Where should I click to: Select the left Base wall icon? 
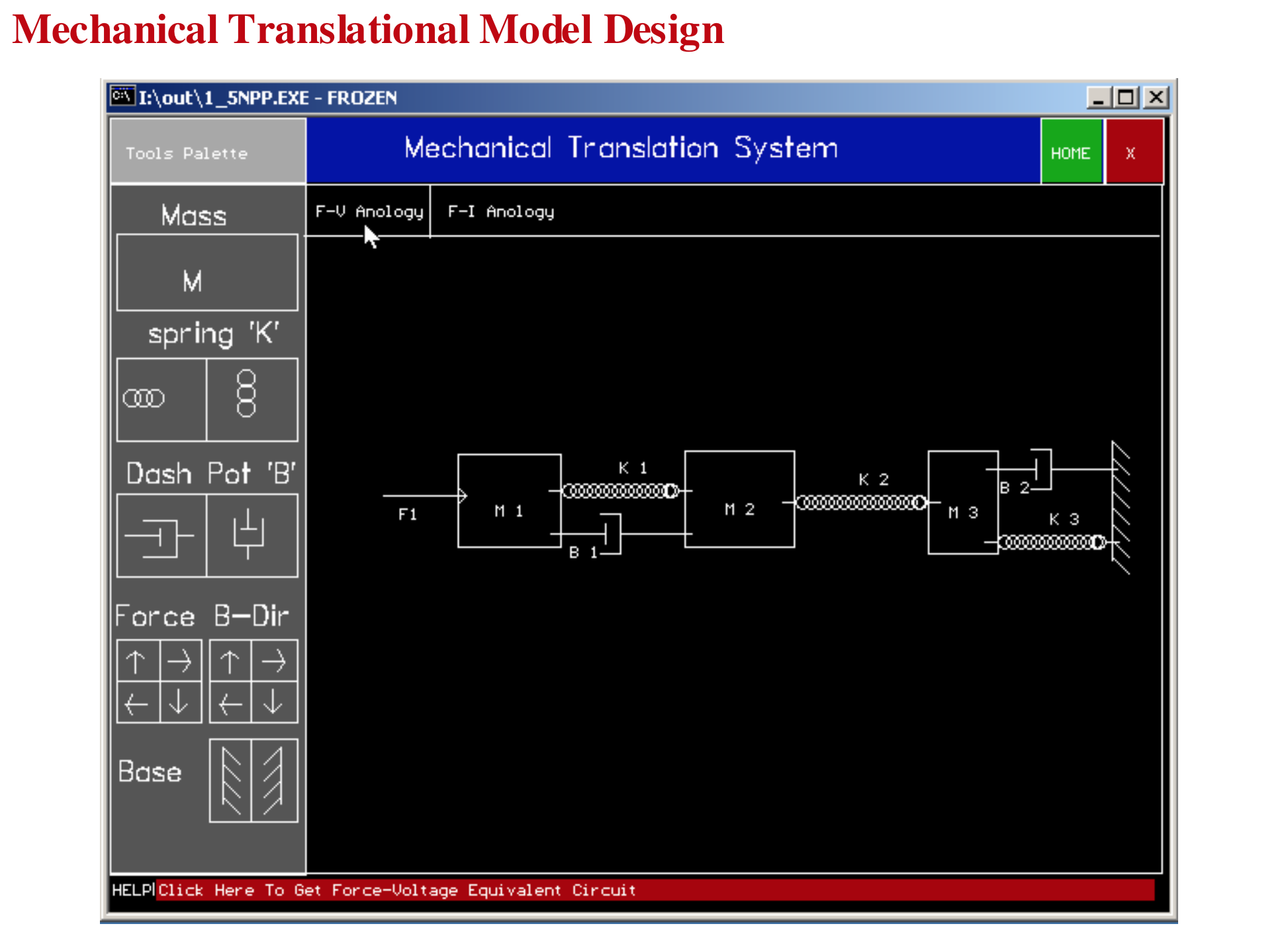tap(230, 781)
